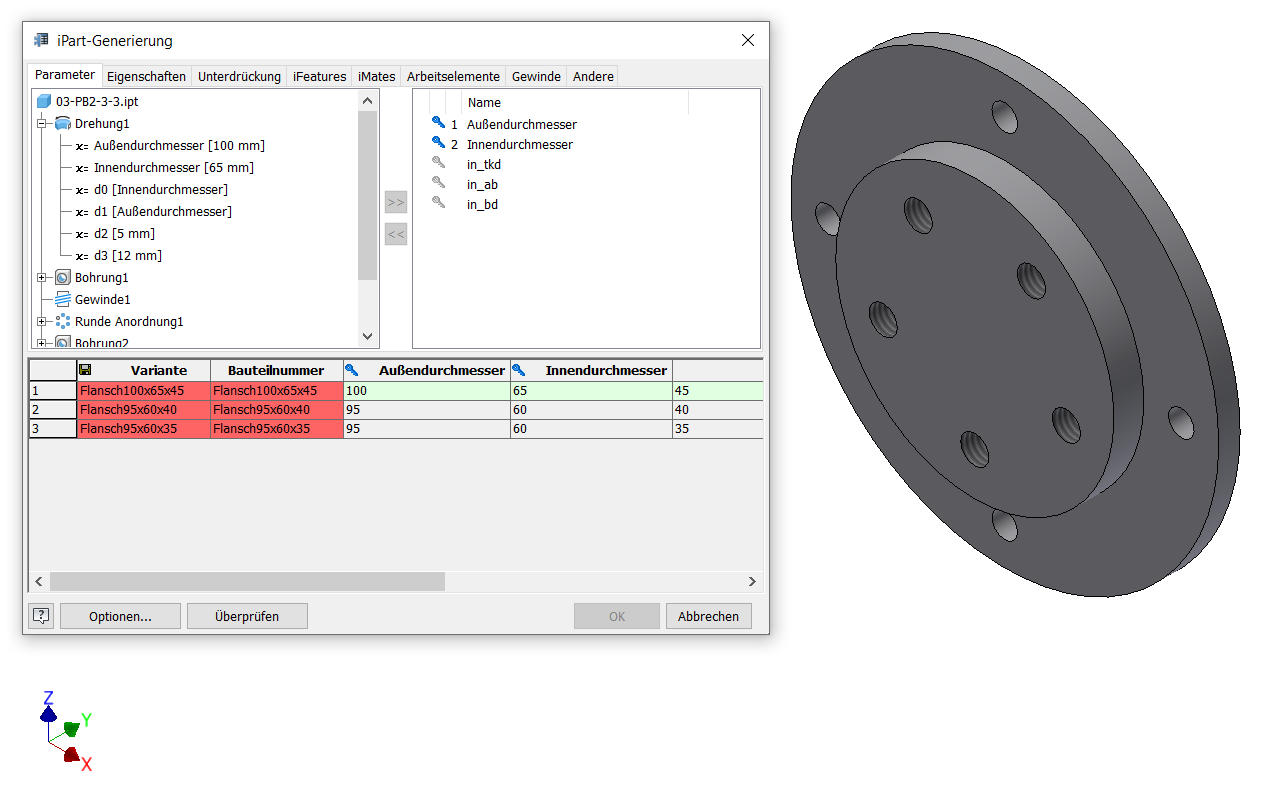This screenshot has width=1263, height=786.
Task: Click Variante cell Flansch100x65x45
Action: [144, 391]
